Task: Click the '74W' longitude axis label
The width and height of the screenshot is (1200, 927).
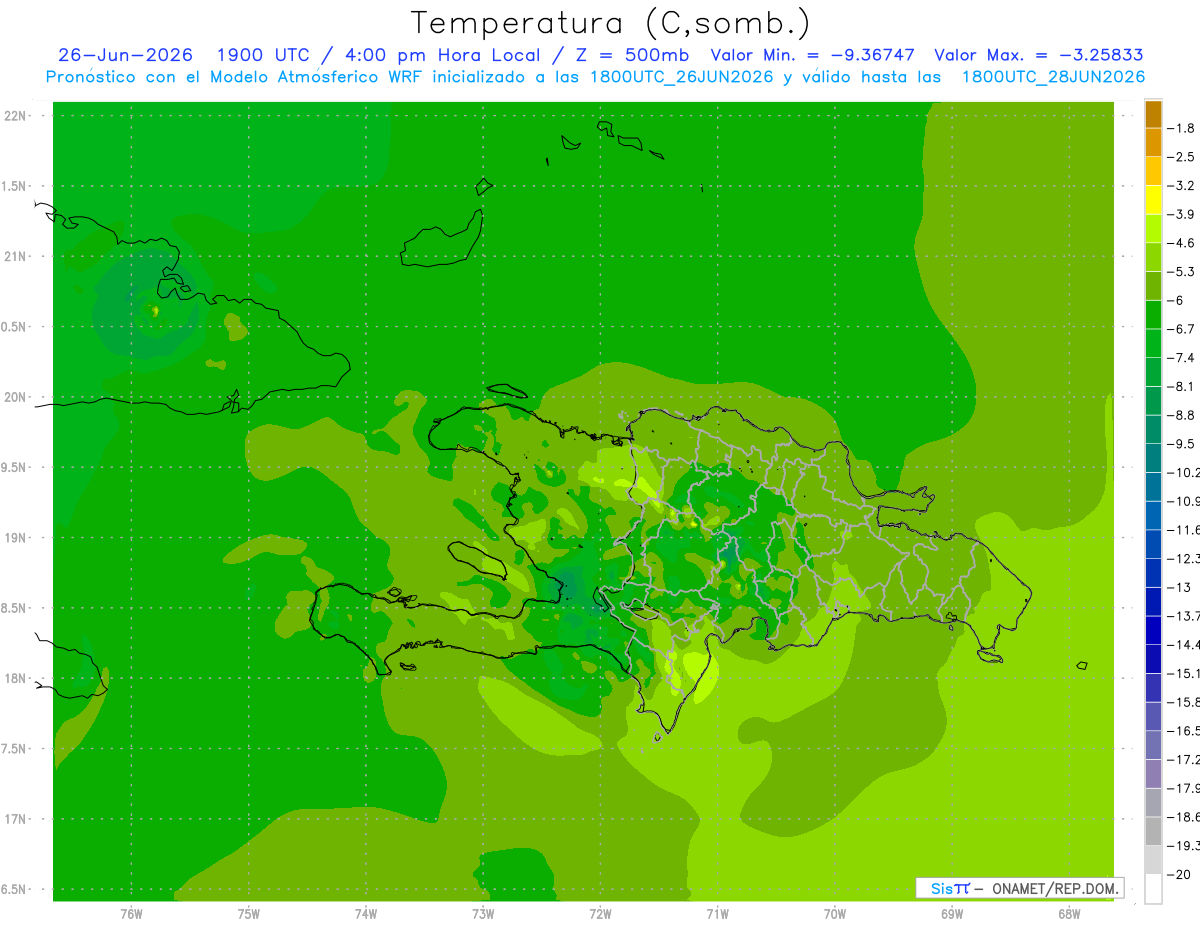Action: (366, 913)
